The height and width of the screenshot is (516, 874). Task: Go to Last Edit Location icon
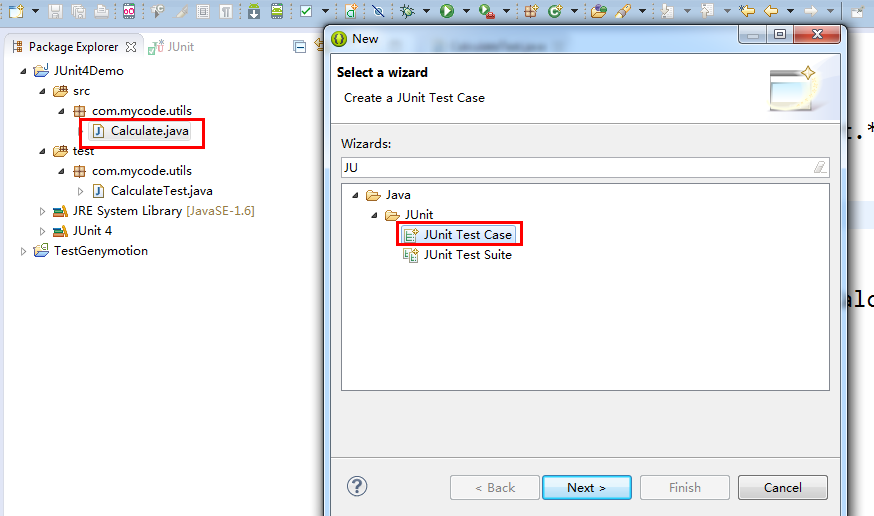[x=746, y=11]
